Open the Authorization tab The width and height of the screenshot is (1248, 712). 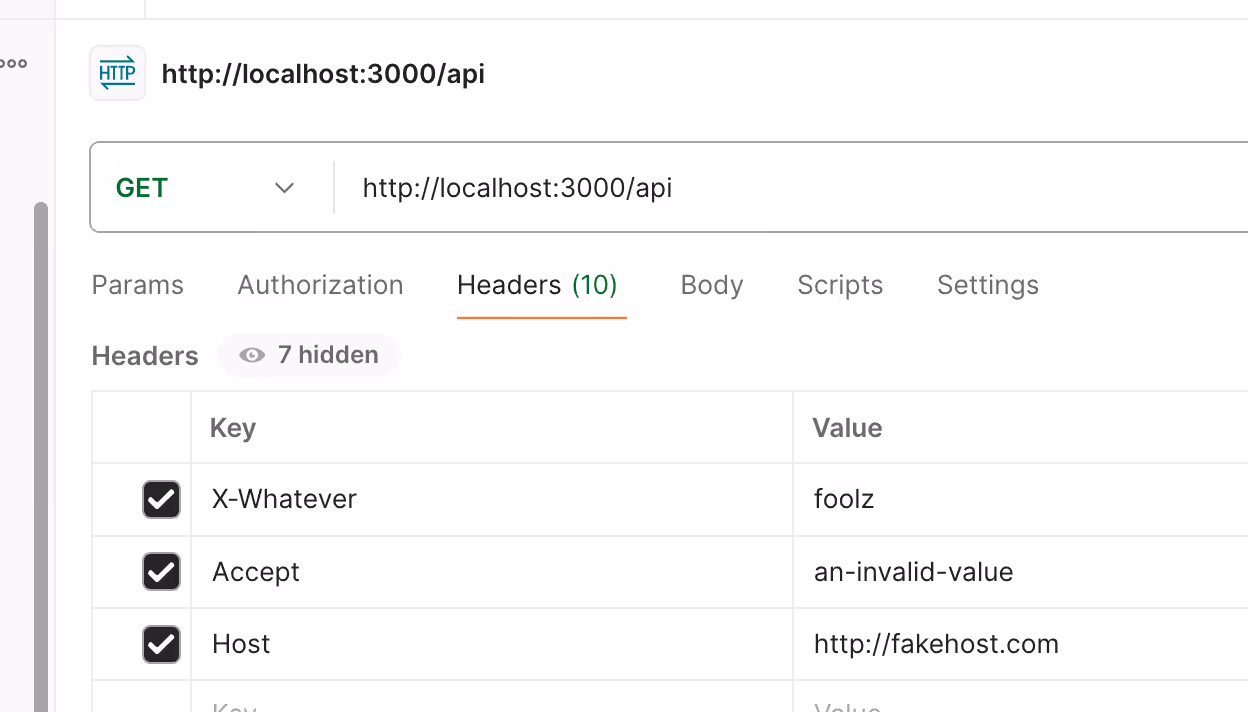click(x=320, y=285)
